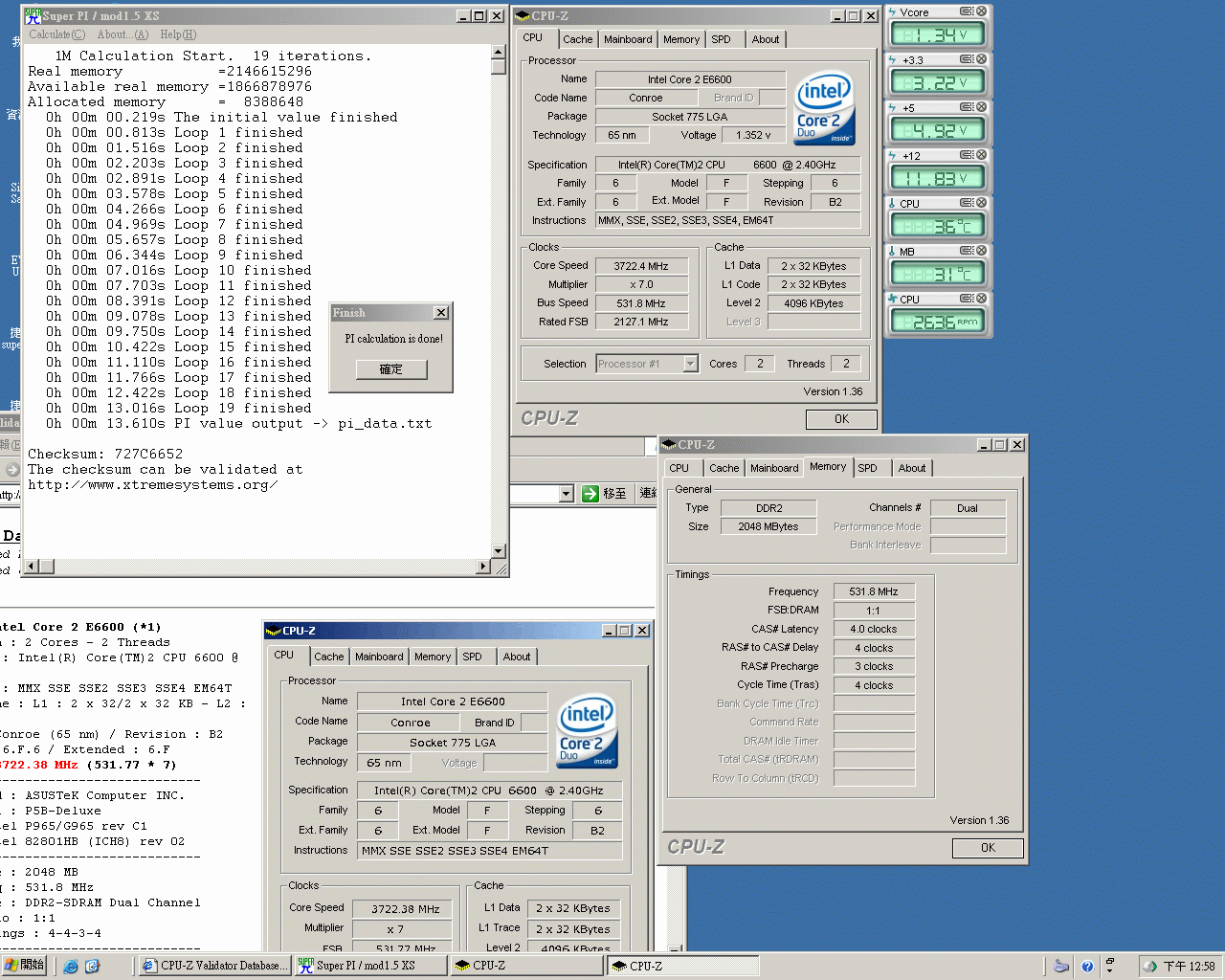Click the CAS# Latency 4.0 clocks field
The width and height of the screenshot is (1225, 980).
point(874,629)
